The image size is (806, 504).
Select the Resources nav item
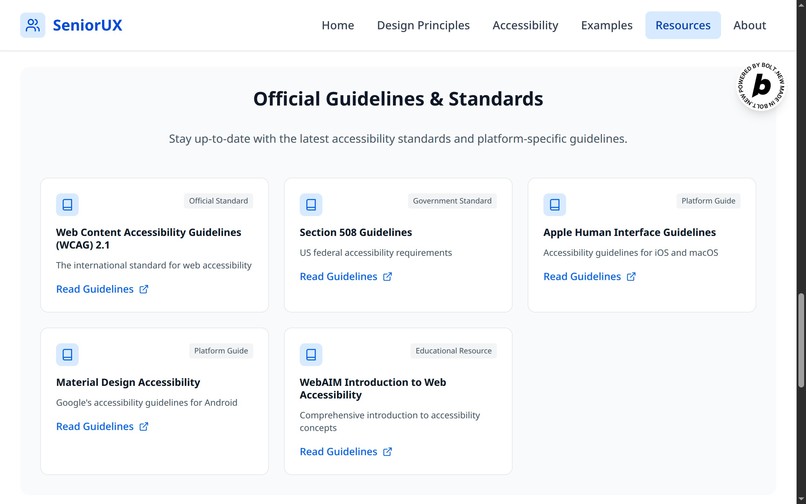[x=683, y=25]
